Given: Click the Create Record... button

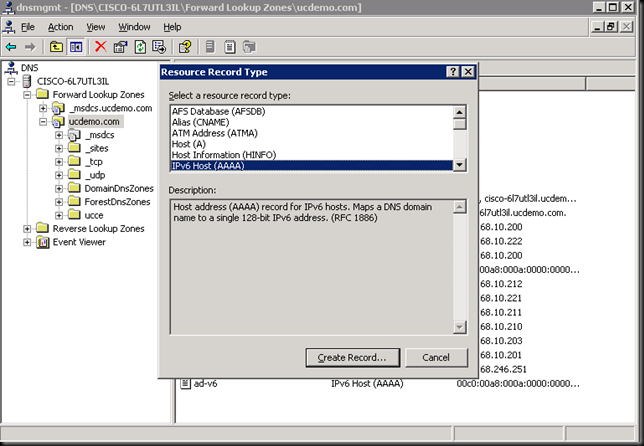Looking at the screenshot, I should pos(352,358).
